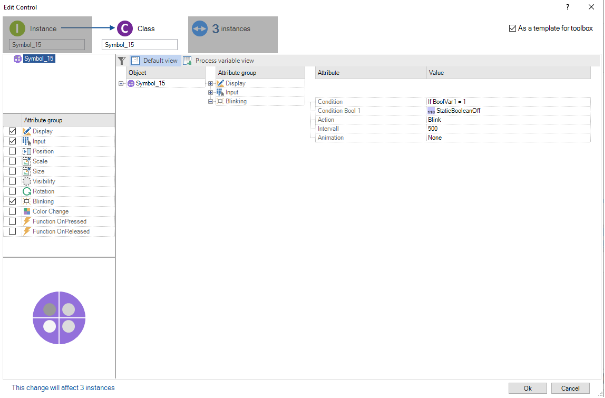The image size is (605, 398).
Task: Switch to Default view
Action: coord(155,61)
